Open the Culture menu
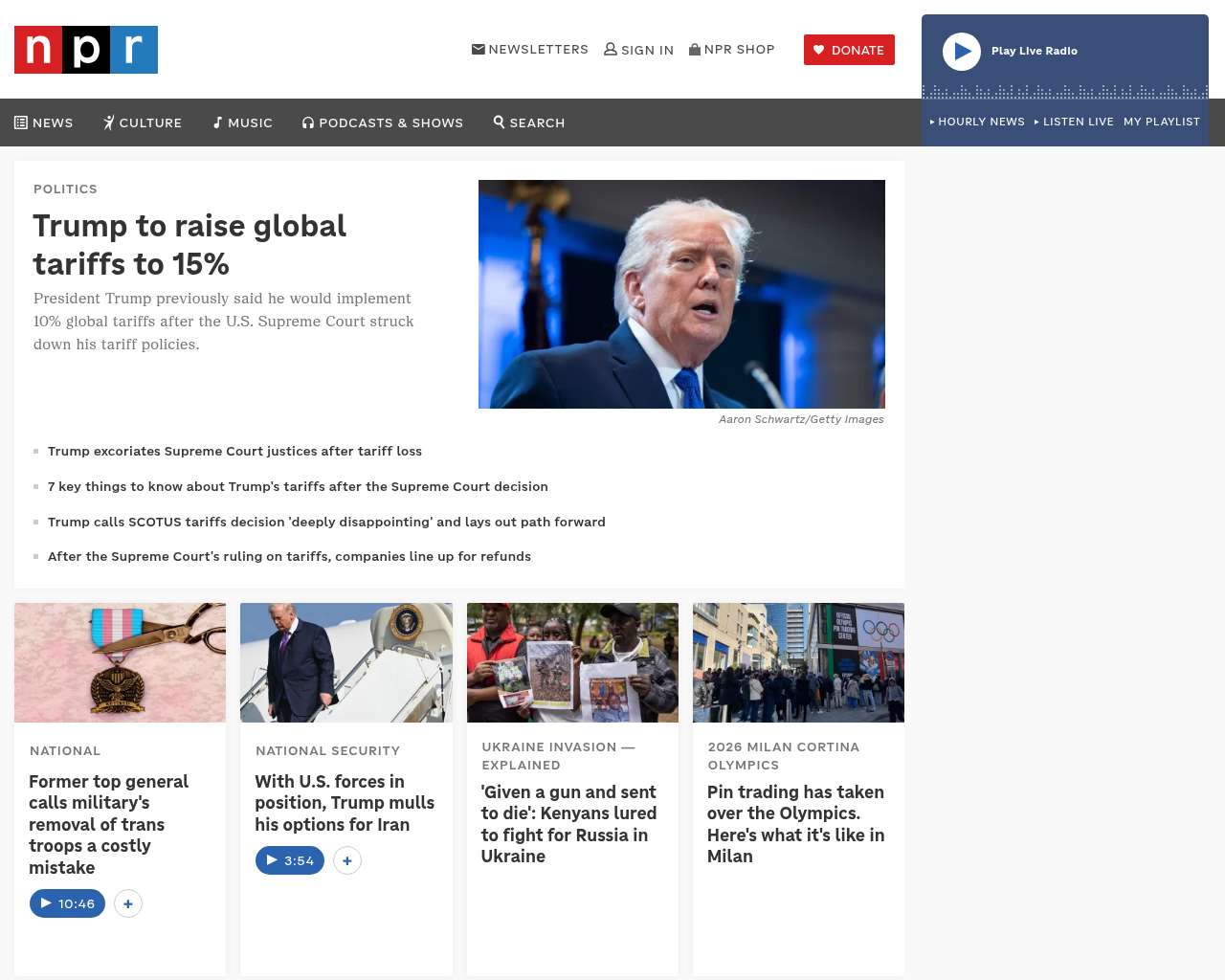Screen dimensions: 1225x980 [143, 122]
